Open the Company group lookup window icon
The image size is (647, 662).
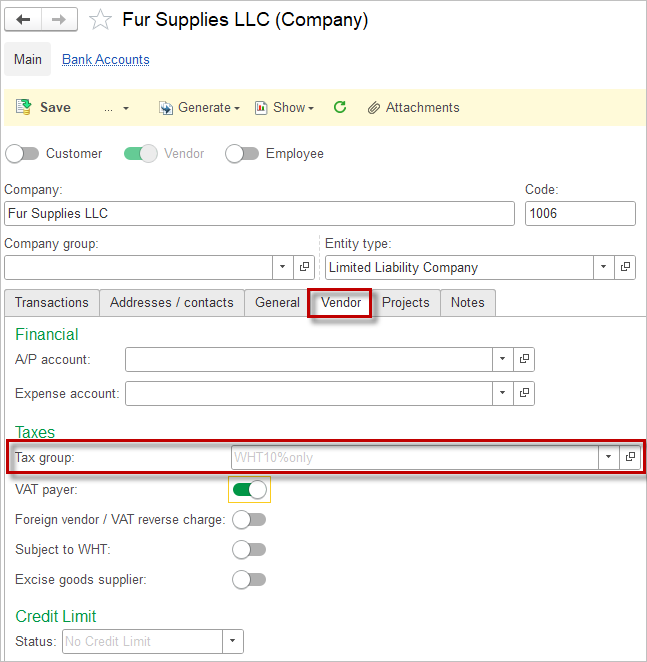(305, 268)
